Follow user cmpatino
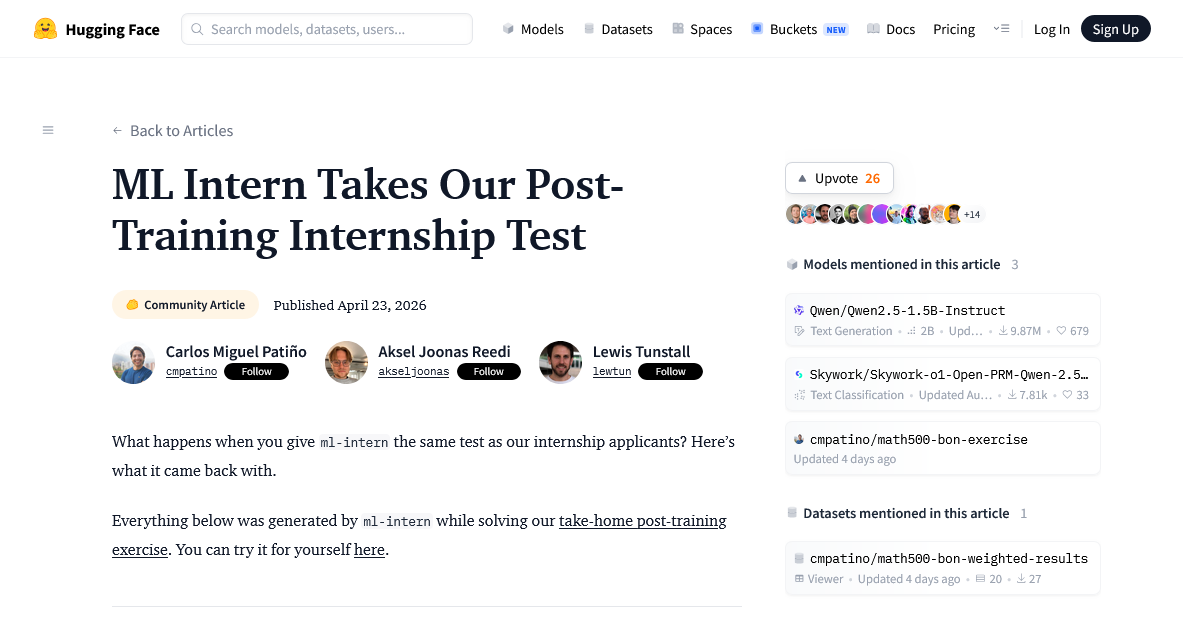1183x623 pixels. 256,372
